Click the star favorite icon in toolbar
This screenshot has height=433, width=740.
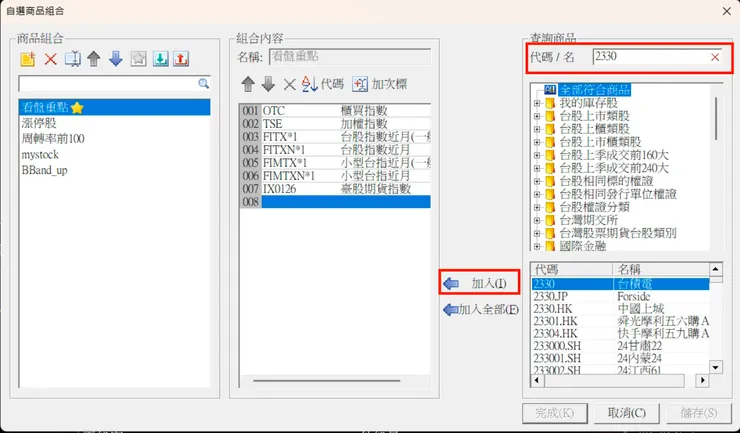click(138, 59)
